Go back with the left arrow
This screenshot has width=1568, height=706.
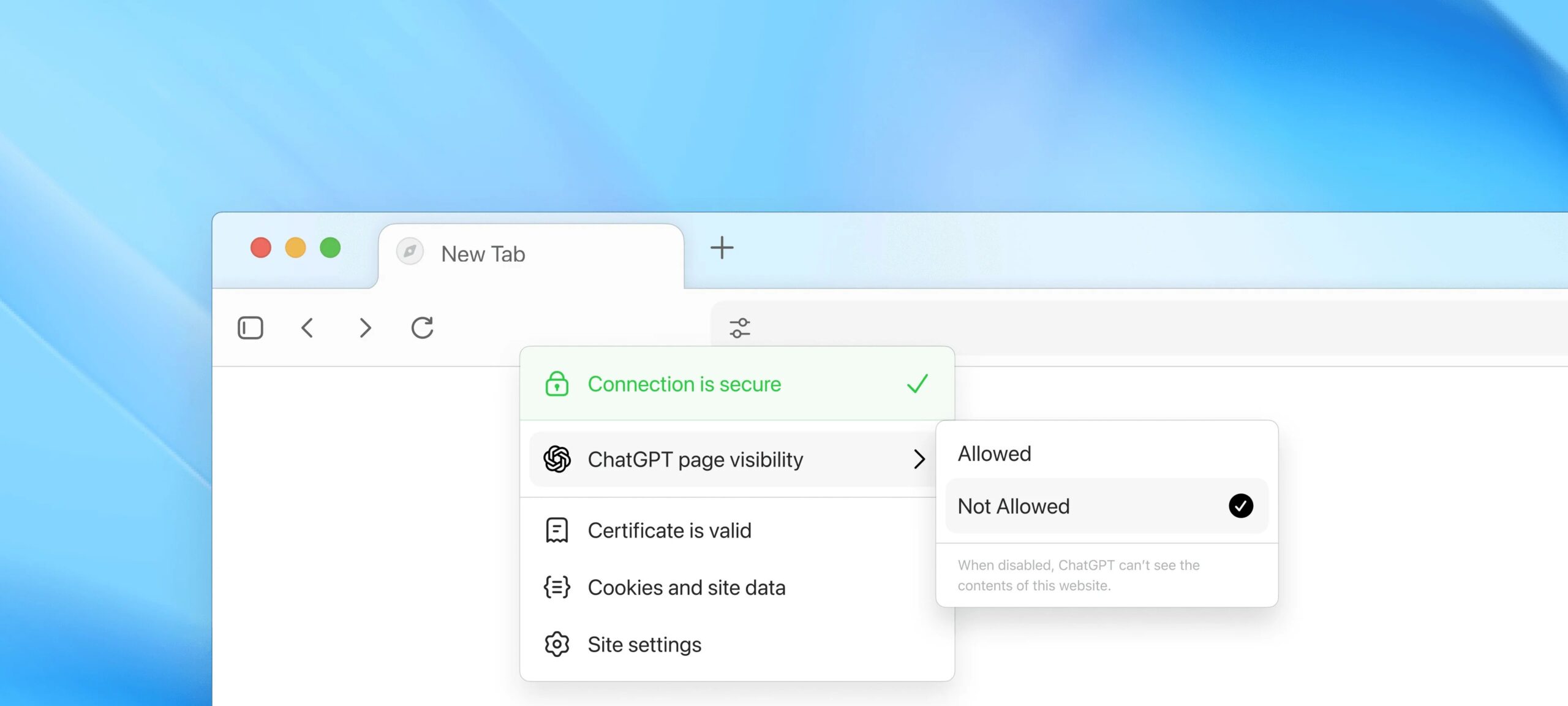click(307, 328)
